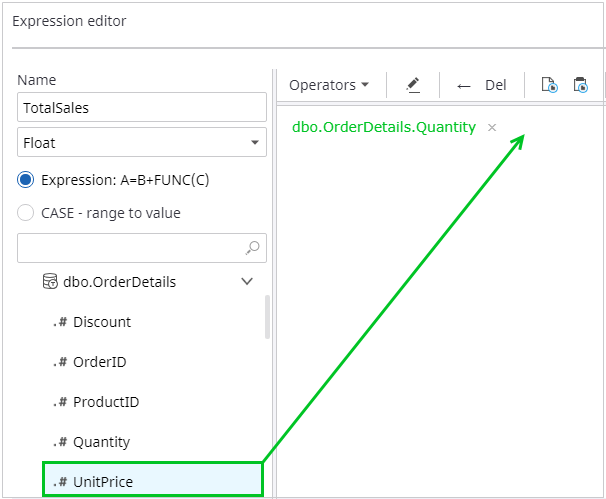Click the numeric type icon beside Discount
Image resolution: width=606 pixels, height=499 pixels.
[x=60, y=322]
